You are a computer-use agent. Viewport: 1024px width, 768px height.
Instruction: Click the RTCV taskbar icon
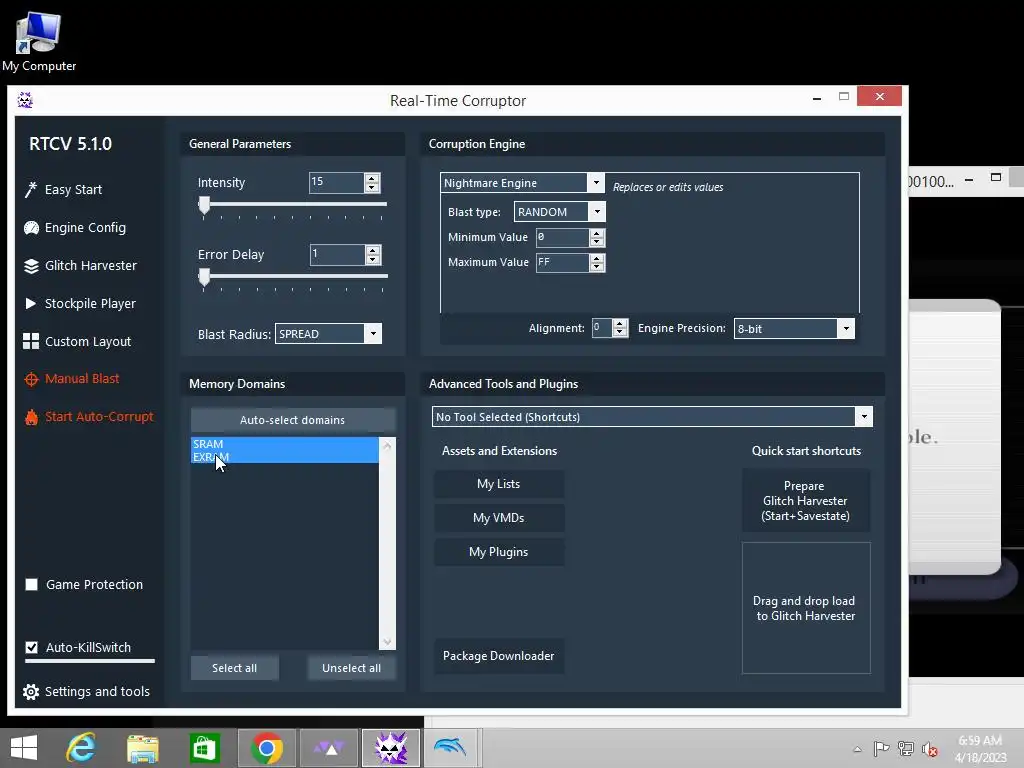click(x=391, y=748)
